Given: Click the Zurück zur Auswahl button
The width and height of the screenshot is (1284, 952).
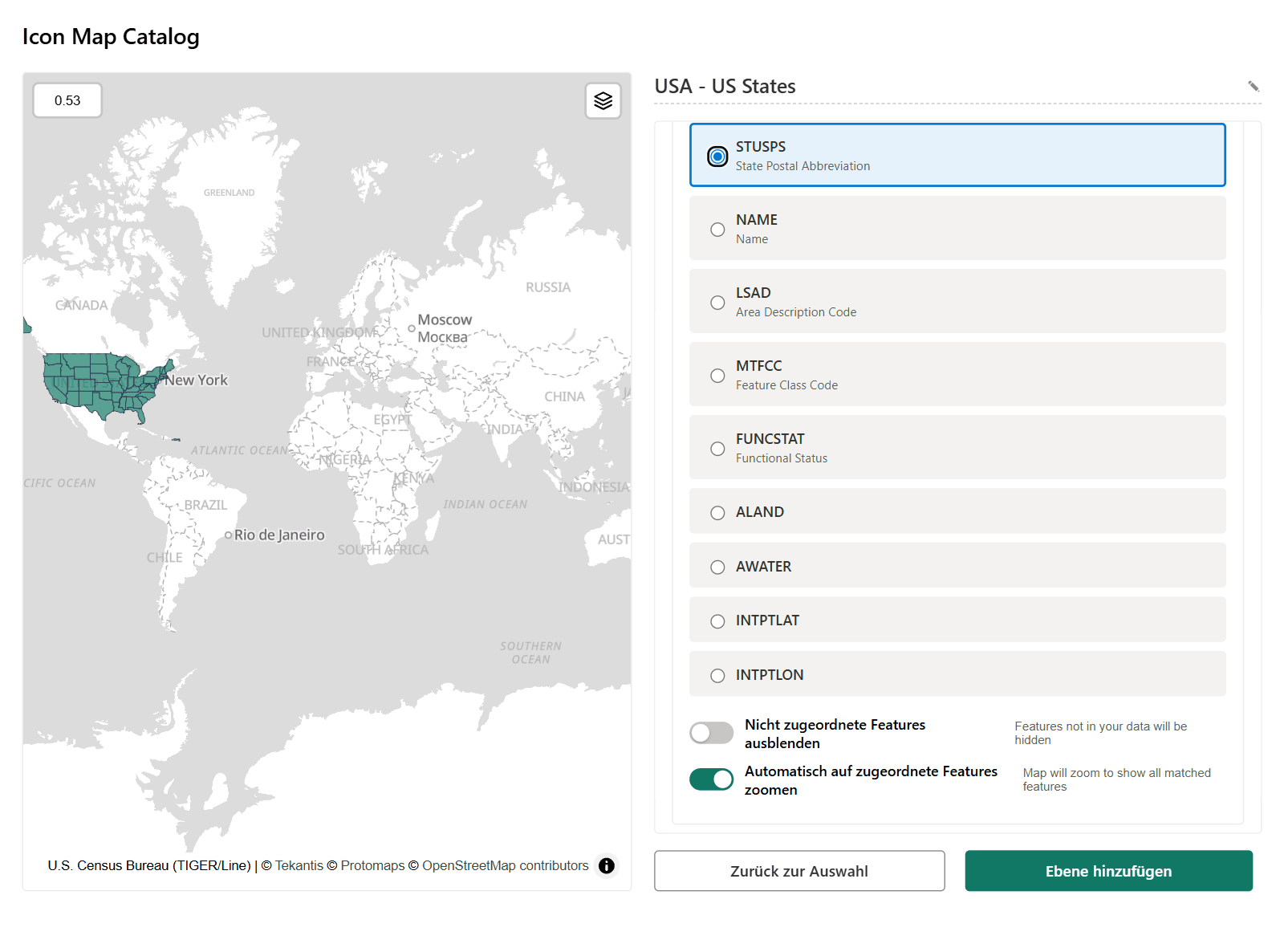Looking at the screenshot, I should pos(799,871).
